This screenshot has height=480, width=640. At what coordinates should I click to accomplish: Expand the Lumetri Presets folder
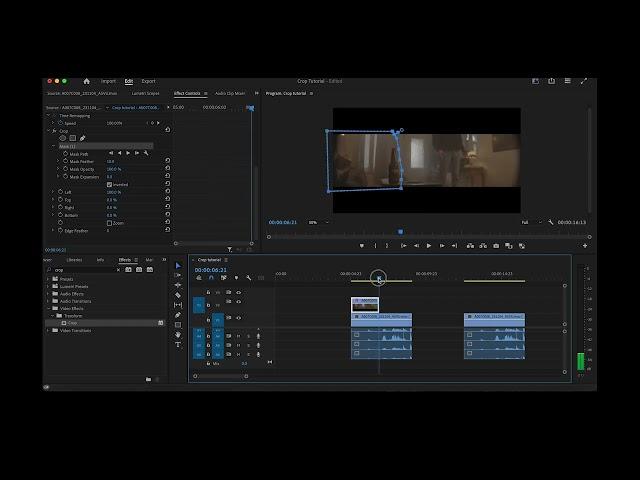(x=48, y=287)
